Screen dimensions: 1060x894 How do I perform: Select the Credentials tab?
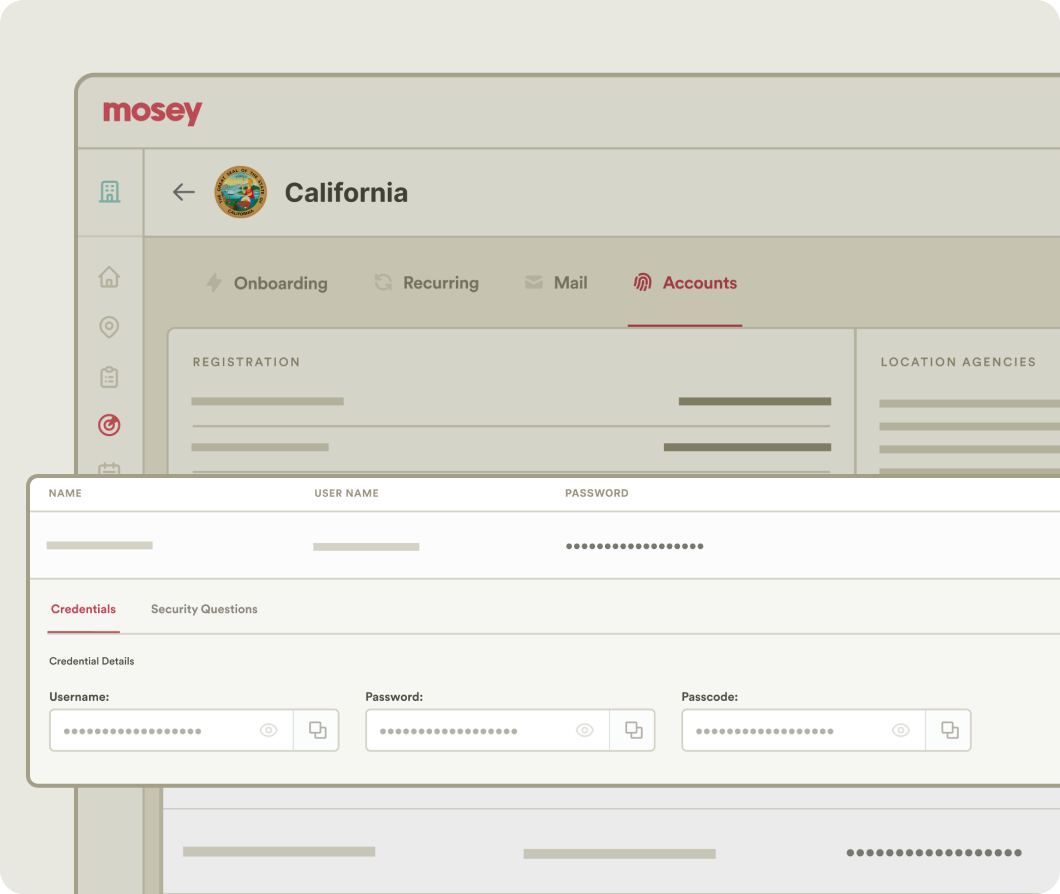(x=83, y=609)
